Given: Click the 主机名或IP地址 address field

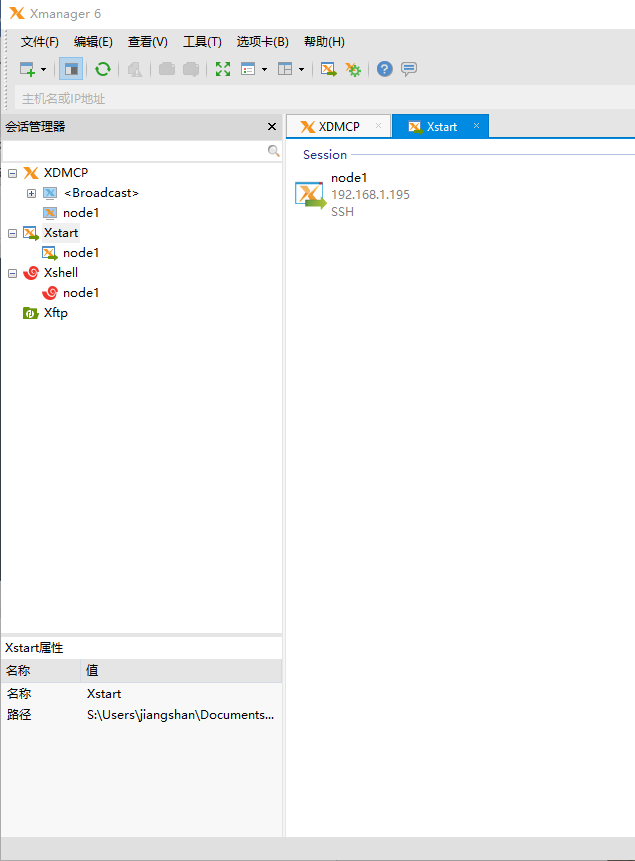Looking at the screenshot, I should [x=324, y=98].
